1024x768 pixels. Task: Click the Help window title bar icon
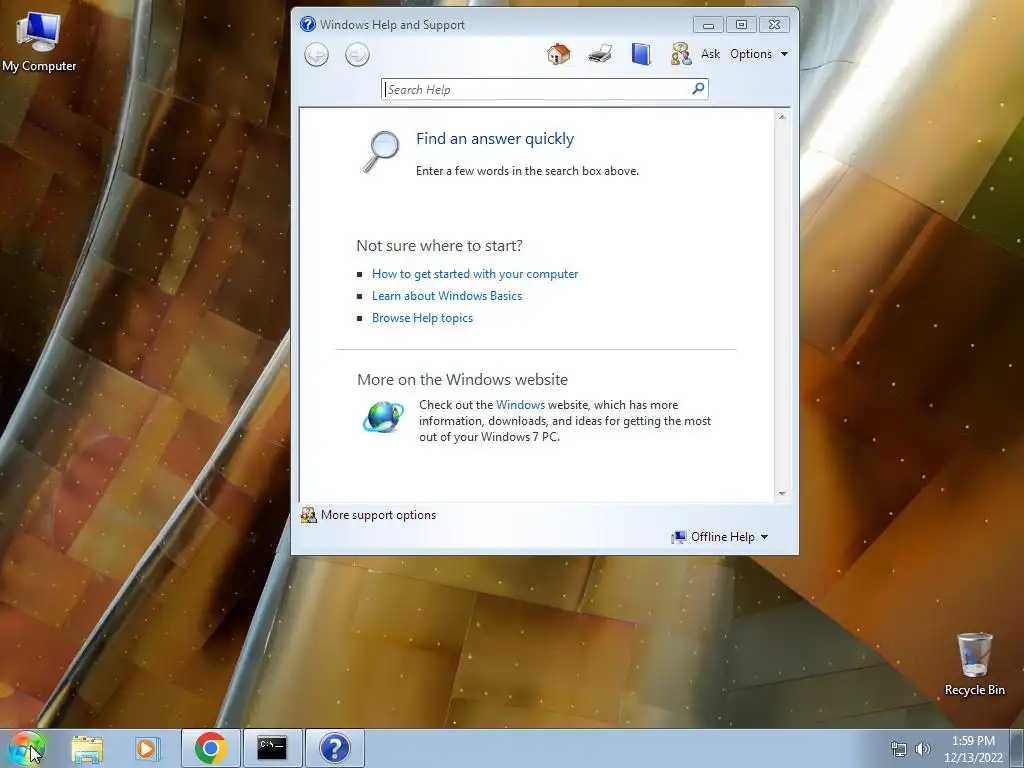pos(308,24)
